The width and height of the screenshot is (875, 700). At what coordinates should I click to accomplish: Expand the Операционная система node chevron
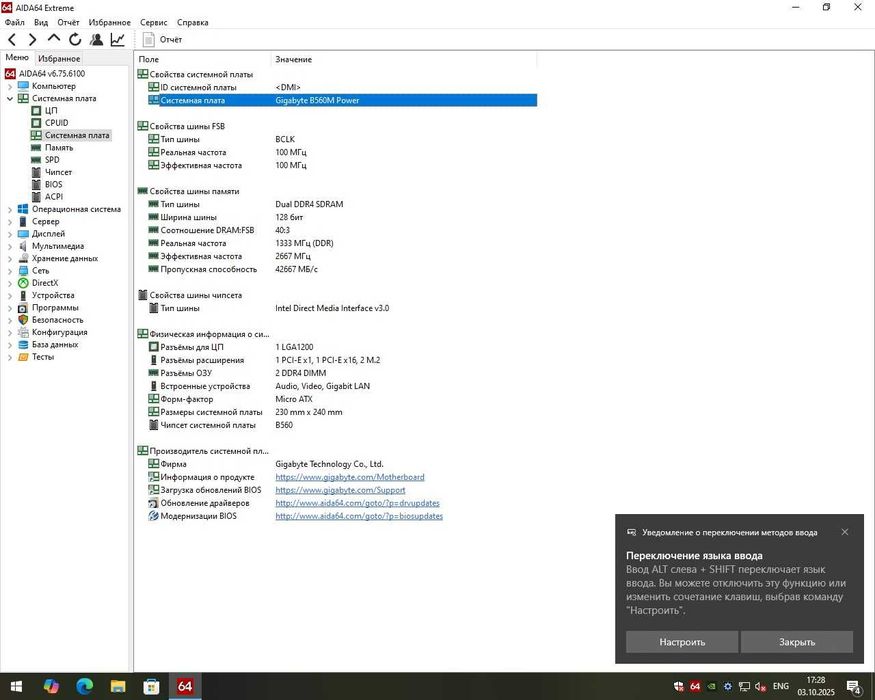pos(9,209)
